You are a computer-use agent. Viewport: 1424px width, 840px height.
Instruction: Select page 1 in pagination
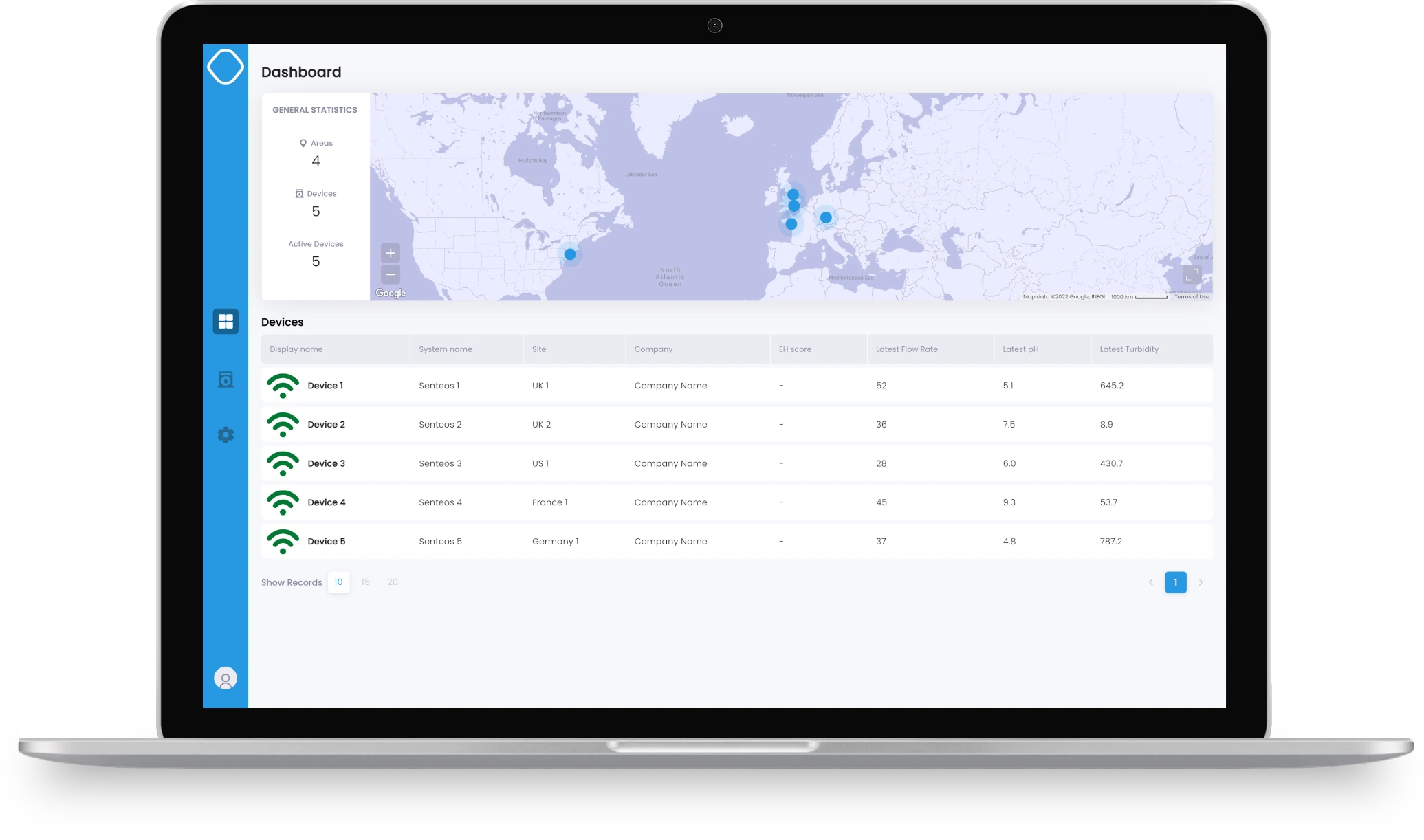[x=1176, y=582]
